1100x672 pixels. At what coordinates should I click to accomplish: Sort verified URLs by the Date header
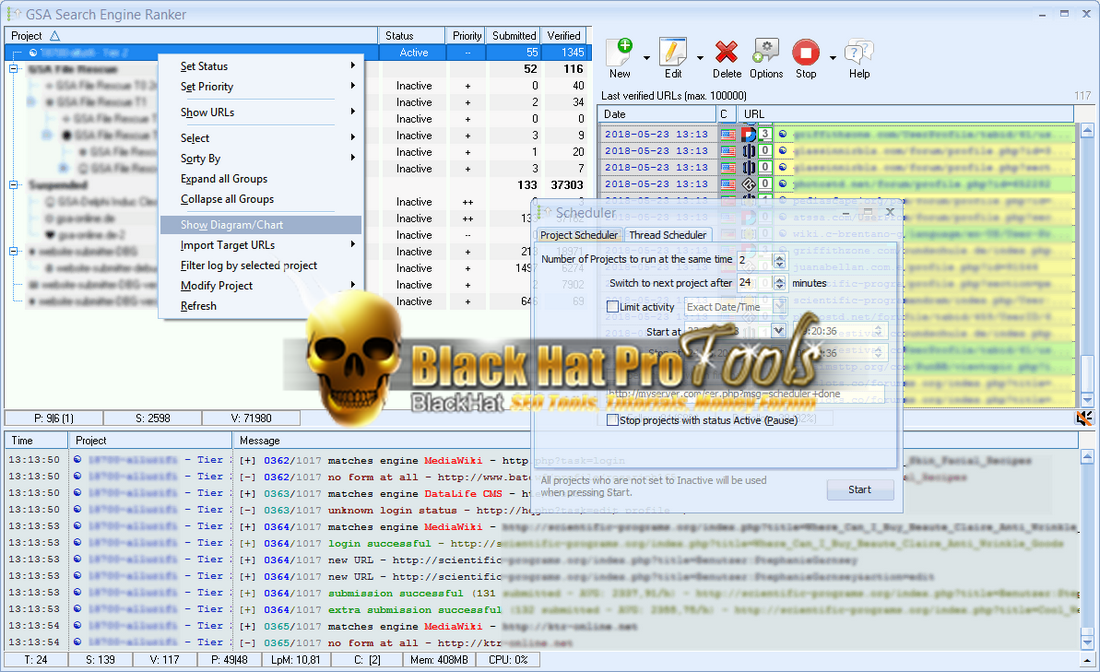coord(657,114)
